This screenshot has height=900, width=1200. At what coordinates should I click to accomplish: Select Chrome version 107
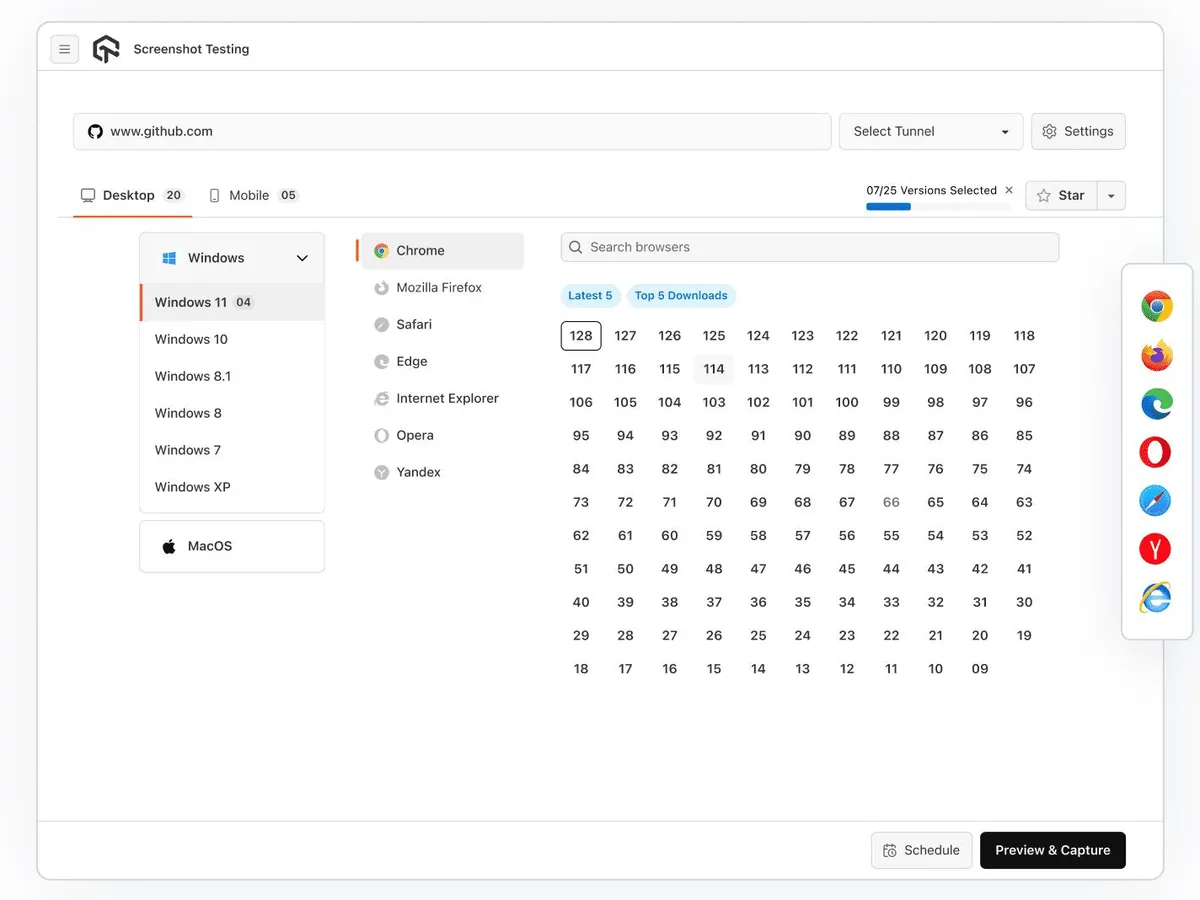pyautogui.click(x=1024, y=369)
